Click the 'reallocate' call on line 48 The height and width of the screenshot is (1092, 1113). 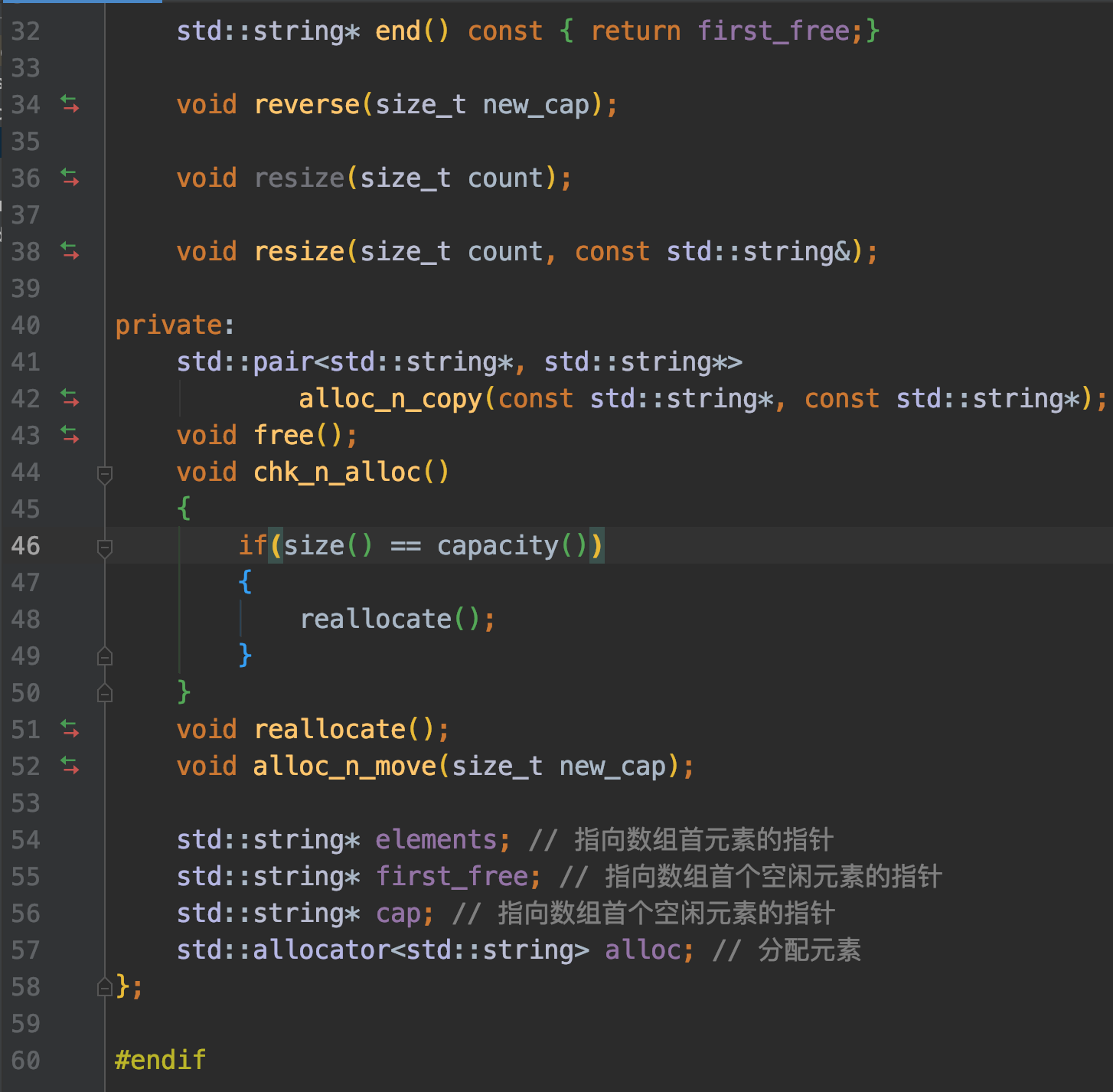click(375, 619)
